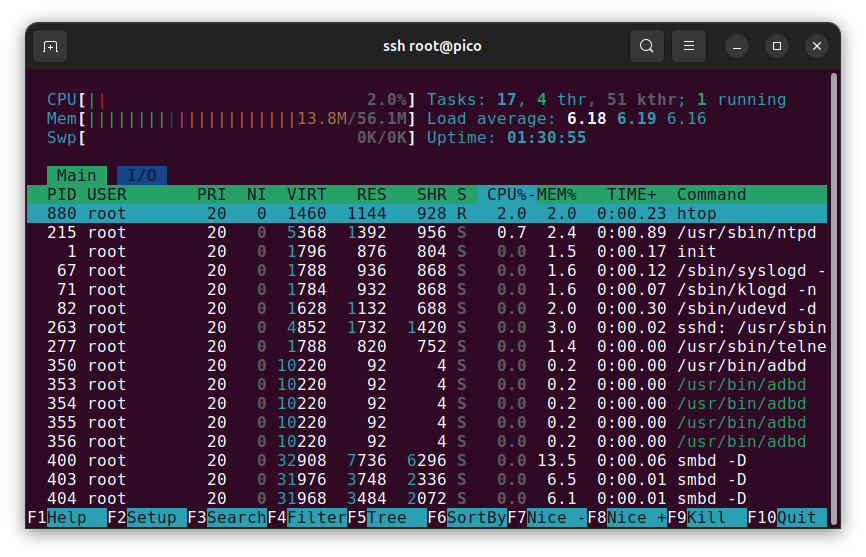Screen dimensions: 866x557
Task: Click F10 Quit to exit htop
Action: [787, 518]
